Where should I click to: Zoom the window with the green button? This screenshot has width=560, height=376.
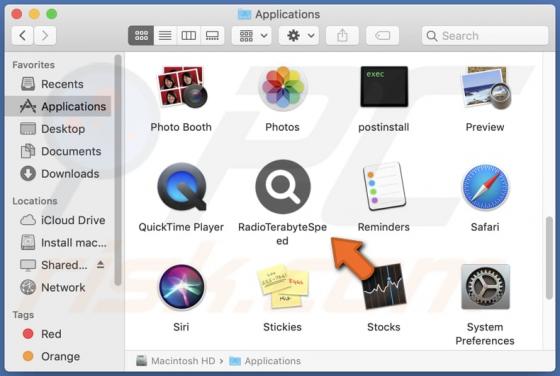coord(52,14)
